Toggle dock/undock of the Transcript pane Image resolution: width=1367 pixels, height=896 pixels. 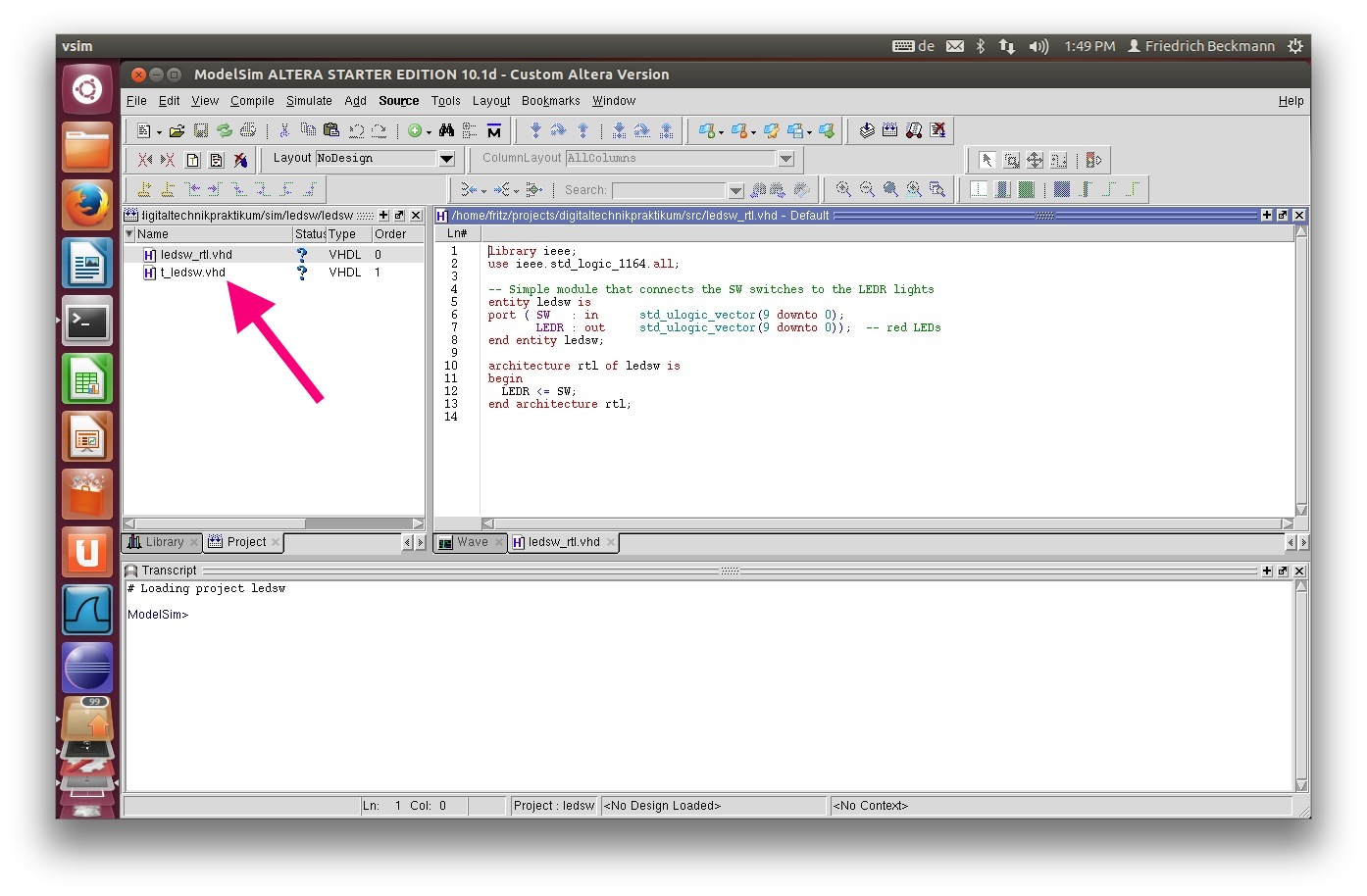point(1283,571)
